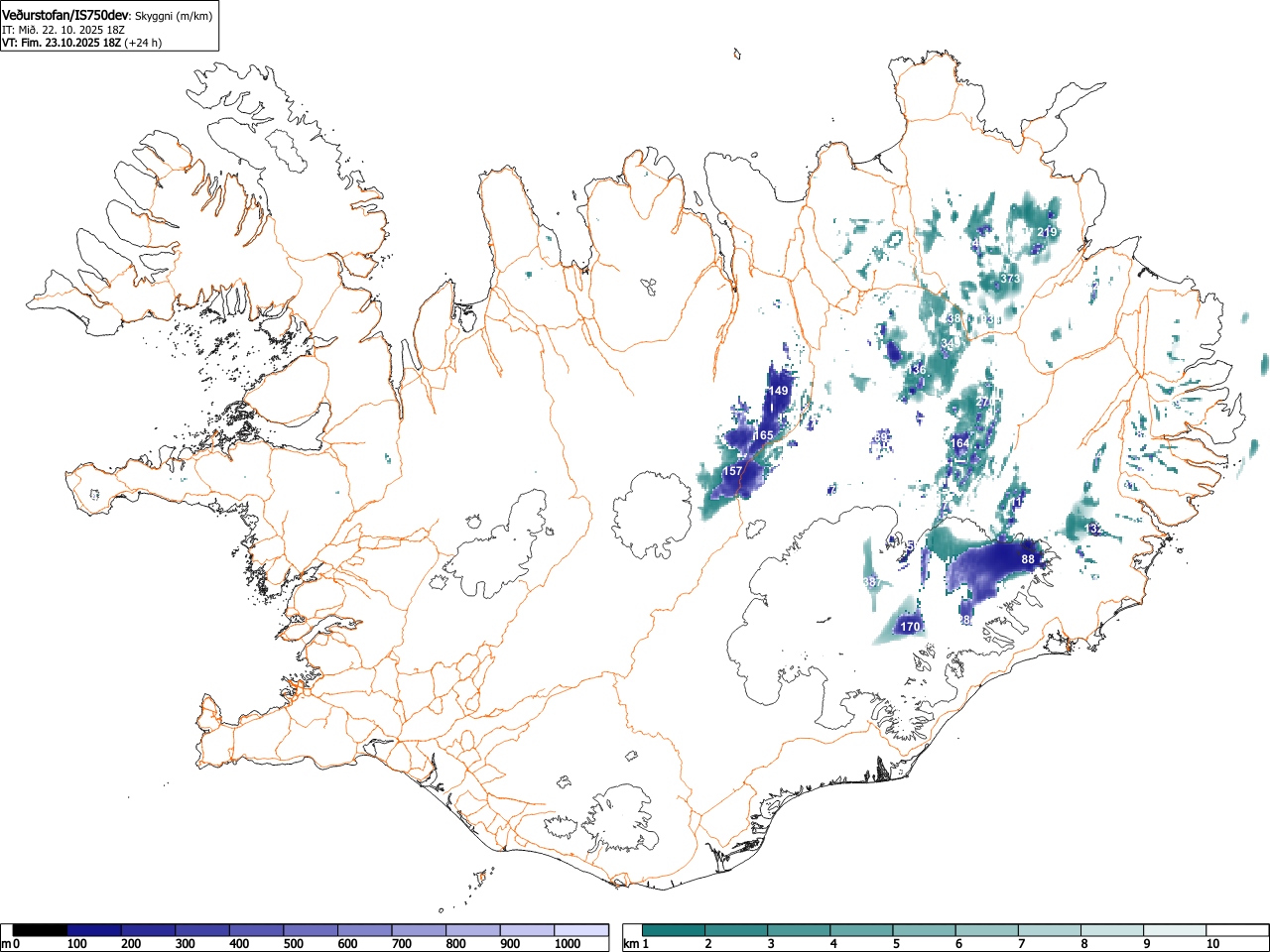This screenshot has height=952, width=1270.
Task: Click the visibility value 373 in the northeast
Action: coord(1010,279)
